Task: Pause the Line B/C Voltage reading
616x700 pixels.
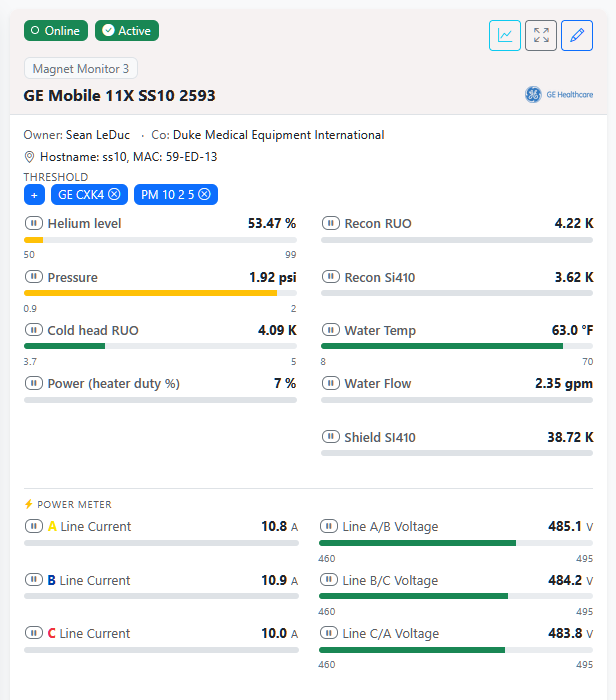Action: pyautogui.click(x=329, y=580)
